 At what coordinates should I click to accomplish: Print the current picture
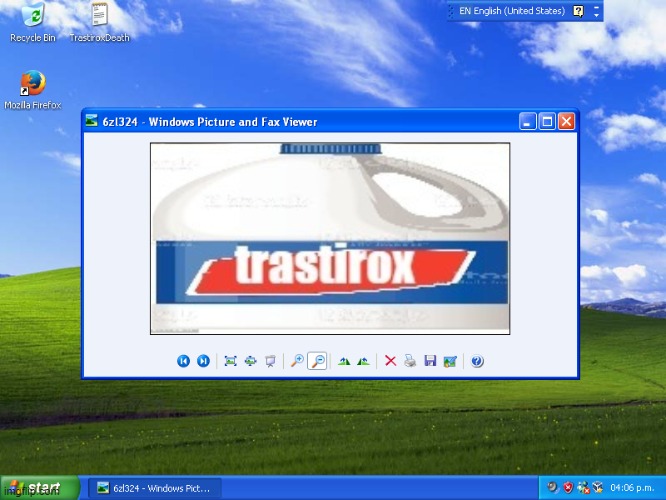click(x=410, y=361)
